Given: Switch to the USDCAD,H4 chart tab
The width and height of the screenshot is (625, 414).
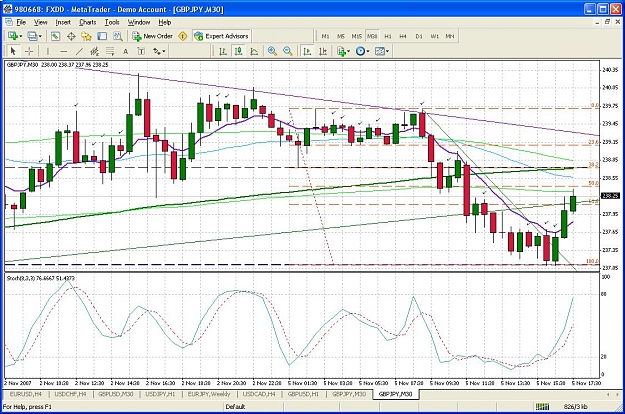Looking at the screenshot, I should (x=259, y=394).
